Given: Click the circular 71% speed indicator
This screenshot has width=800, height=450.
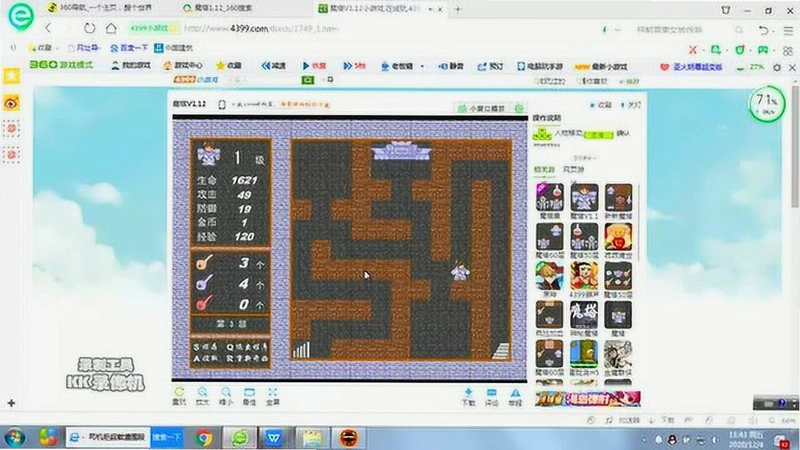Looking at the screenshot, I should [x=767, y=104].
